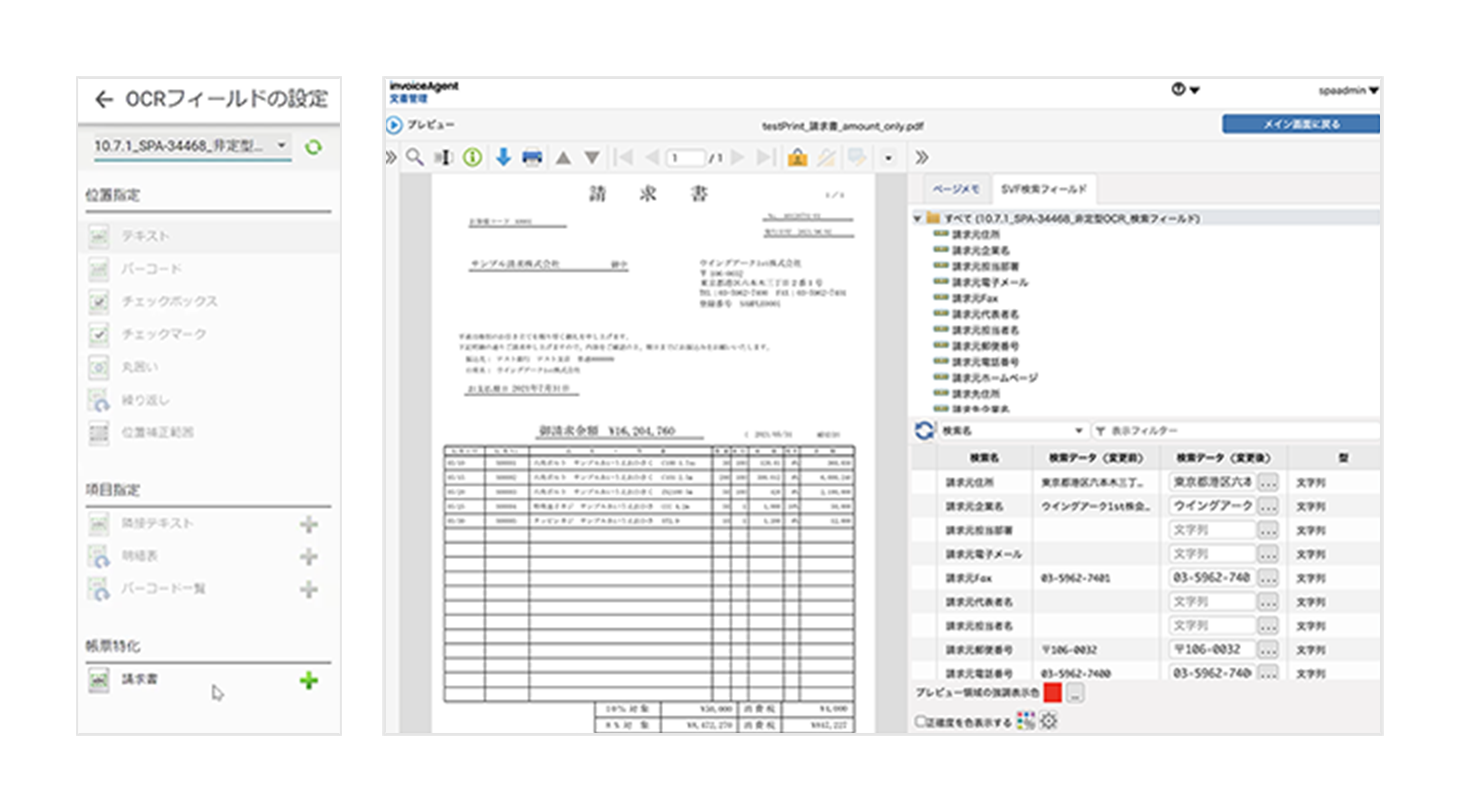The width and height of the screenshot is (1460, 812).
Task: Collapse the すべて folder tree node
Action: [917, 218]
